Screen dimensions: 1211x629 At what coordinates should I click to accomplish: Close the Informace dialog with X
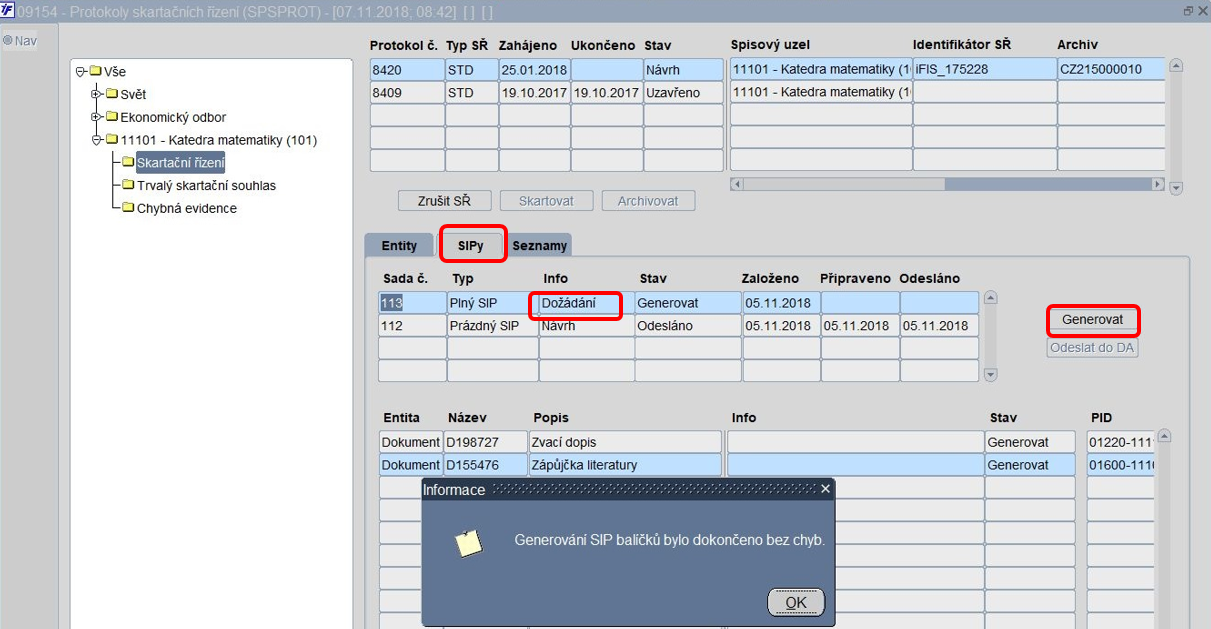pyautogui.click(x=825, y=489)
